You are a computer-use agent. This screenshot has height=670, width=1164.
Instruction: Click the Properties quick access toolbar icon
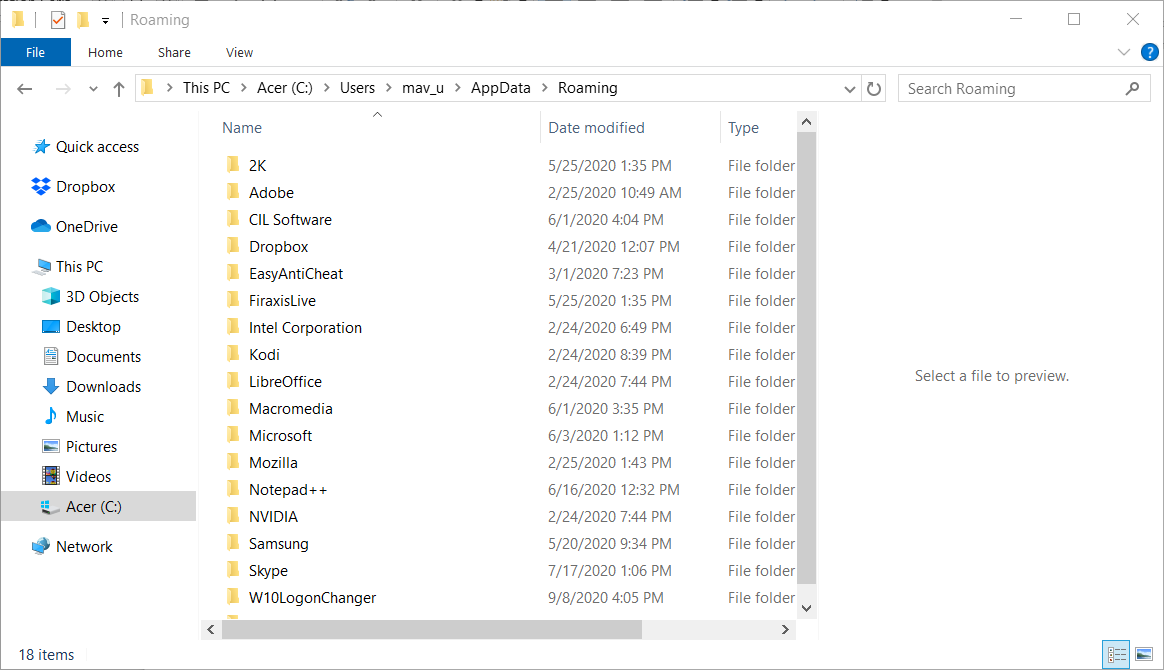(x=58, y=20)
